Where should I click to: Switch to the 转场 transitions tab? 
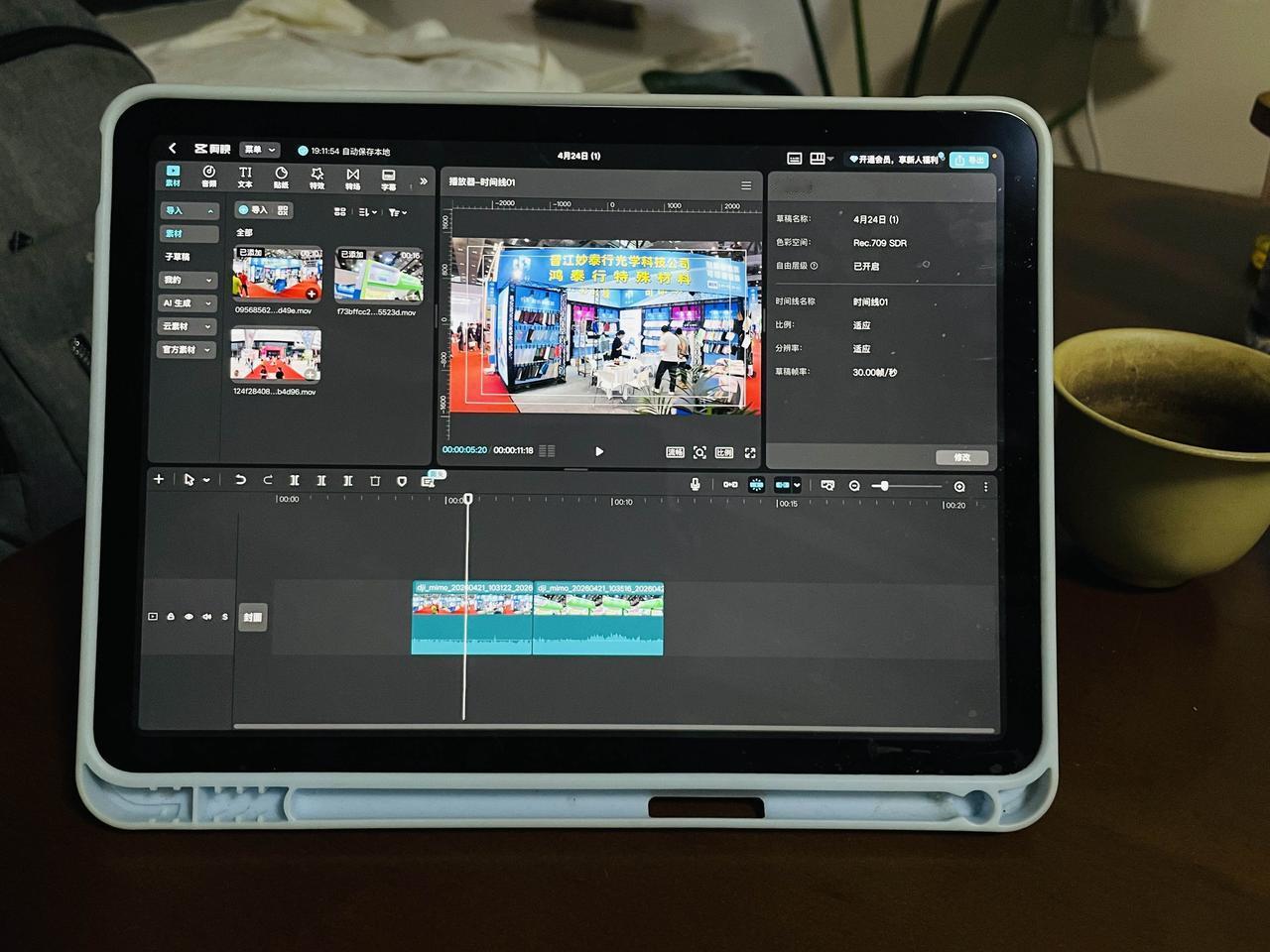(x=352, y=178)
